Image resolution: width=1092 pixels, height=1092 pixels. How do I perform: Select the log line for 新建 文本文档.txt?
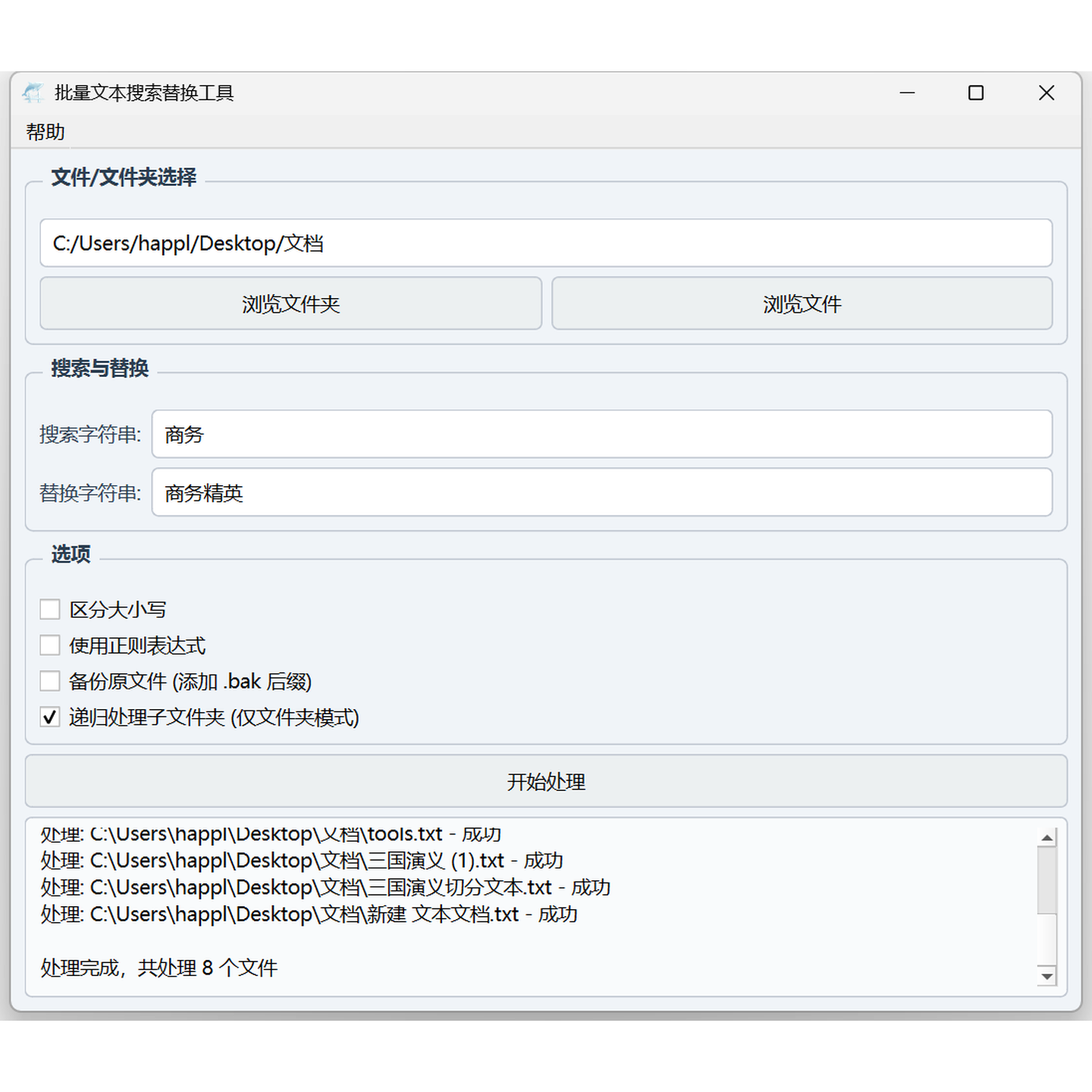(x=309, y=915)
